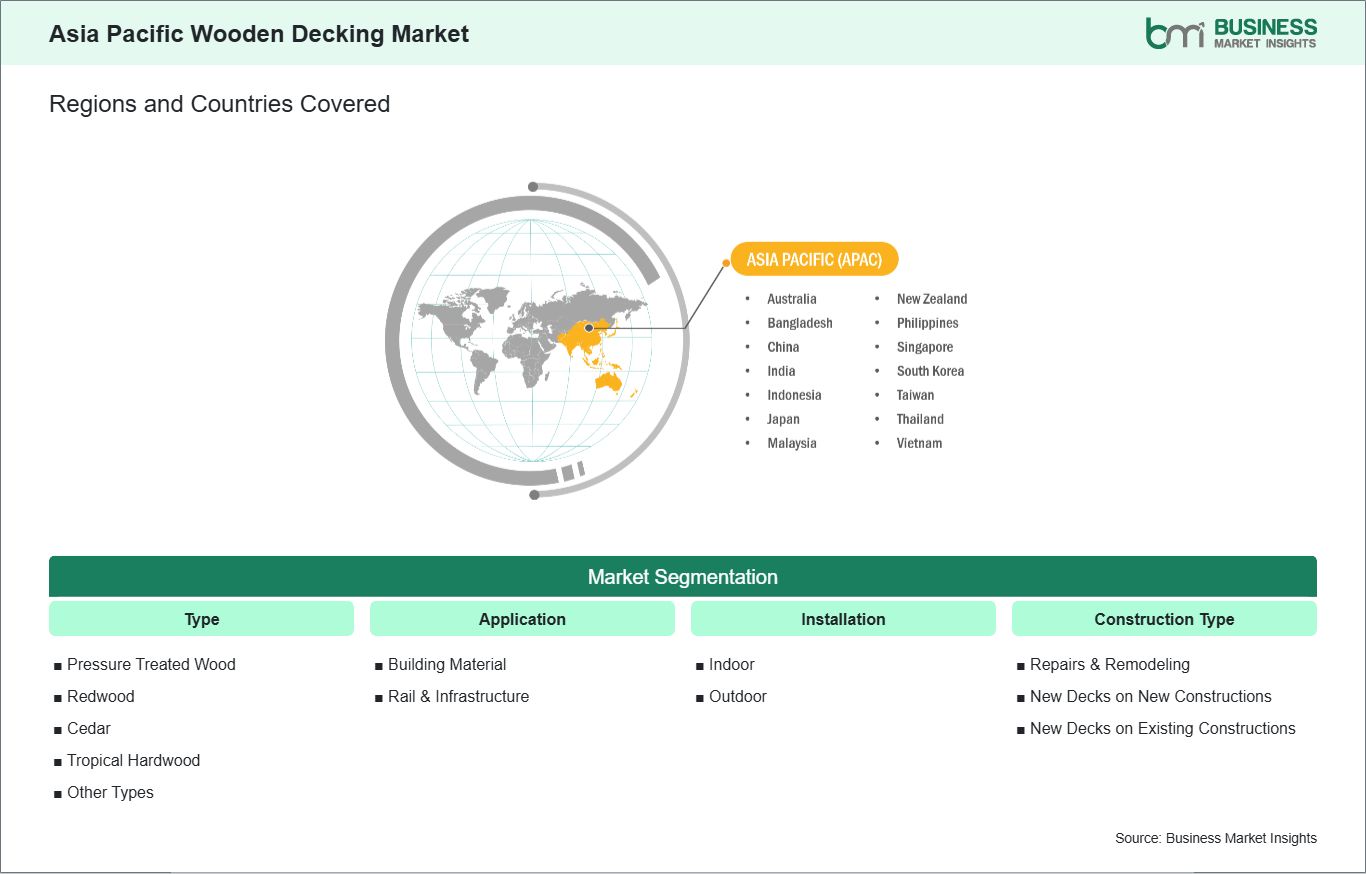The width and height of the screenshot is (1366, 874).
Task: Click New Zealand in the country list
Action: pos(932,299)
